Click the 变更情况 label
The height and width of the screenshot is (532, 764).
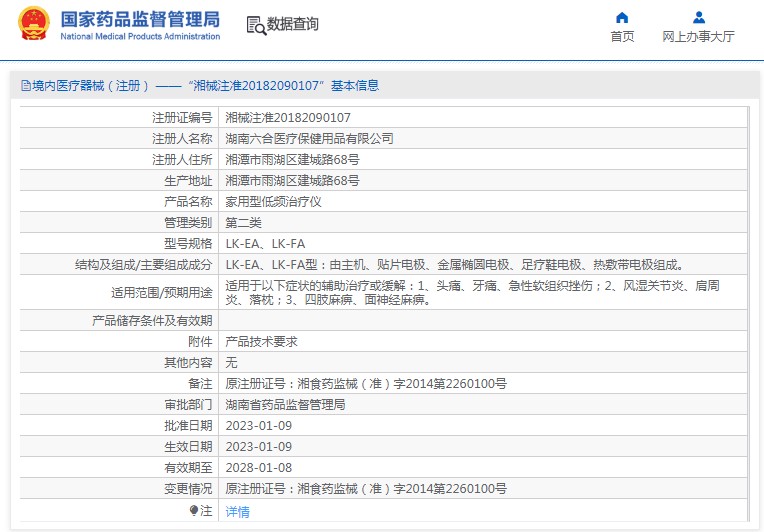point(188,488)
